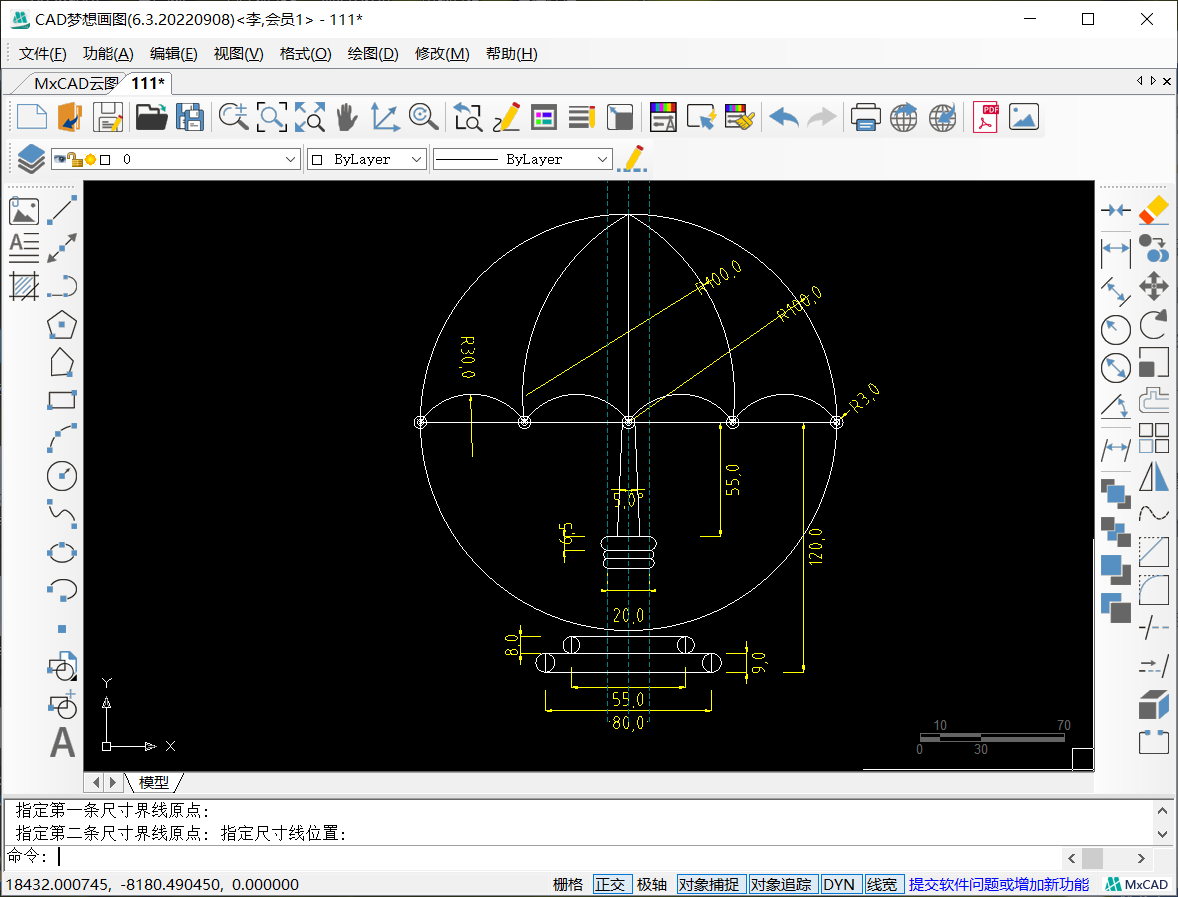Screen dimensions: 1178x897
Task: Select the Zoom window magnifier tool
Action: tap(272, 118)
